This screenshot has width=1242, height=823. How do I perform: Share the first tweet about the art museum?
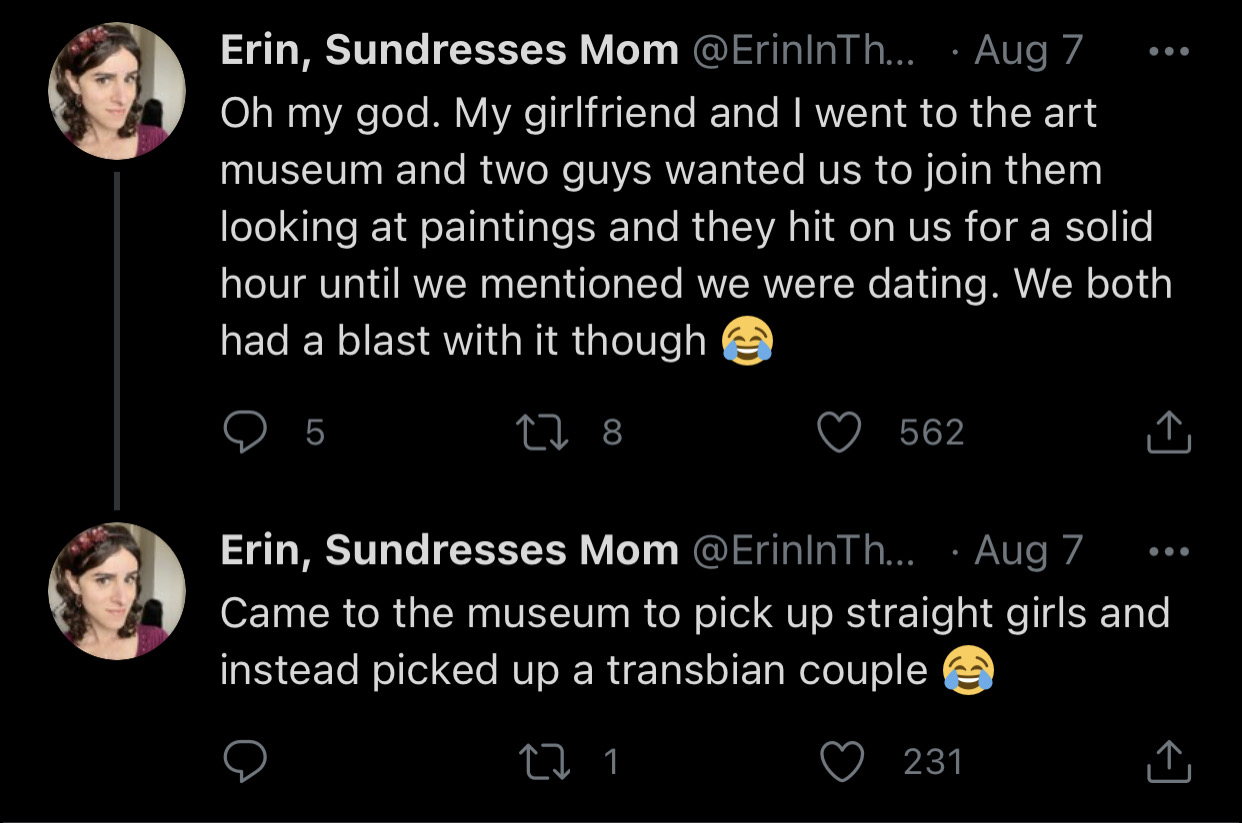[1166, 431]
